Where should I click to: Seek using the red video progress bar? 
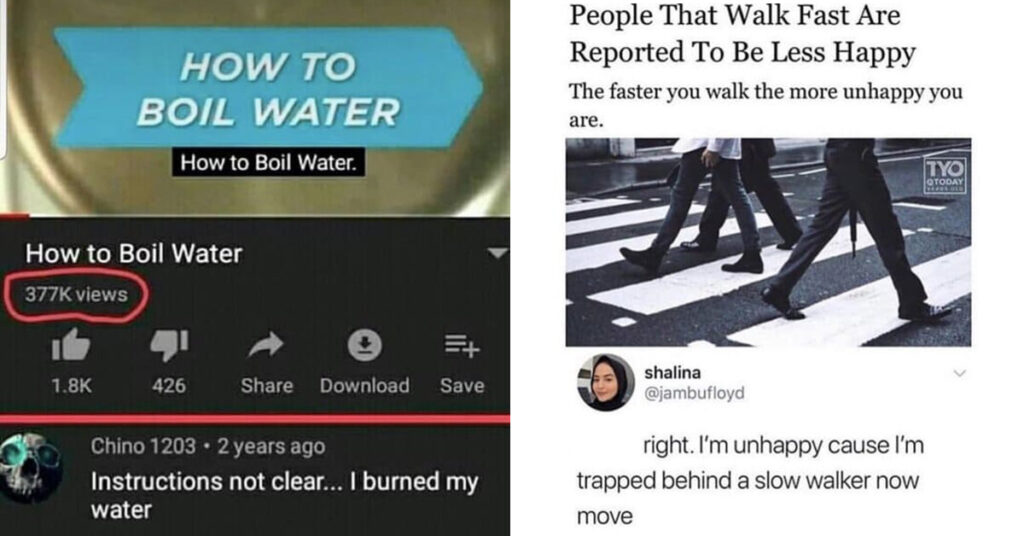point(255,215)
